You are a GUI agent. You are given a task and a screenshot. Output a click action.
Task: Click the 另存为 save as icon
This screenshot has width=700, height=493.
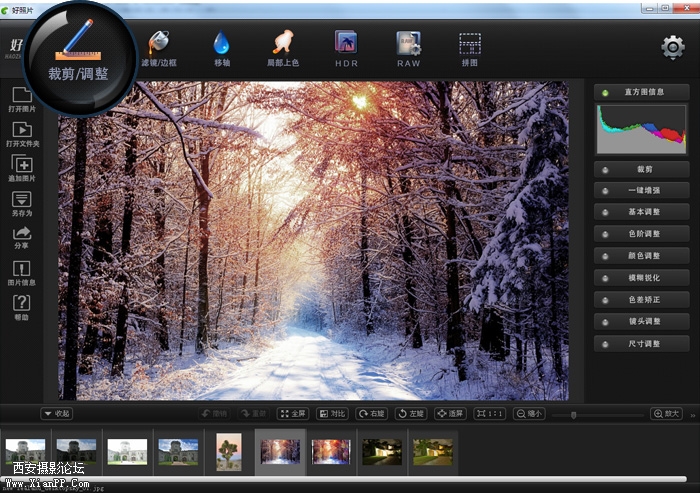click(x=22, y=204)
